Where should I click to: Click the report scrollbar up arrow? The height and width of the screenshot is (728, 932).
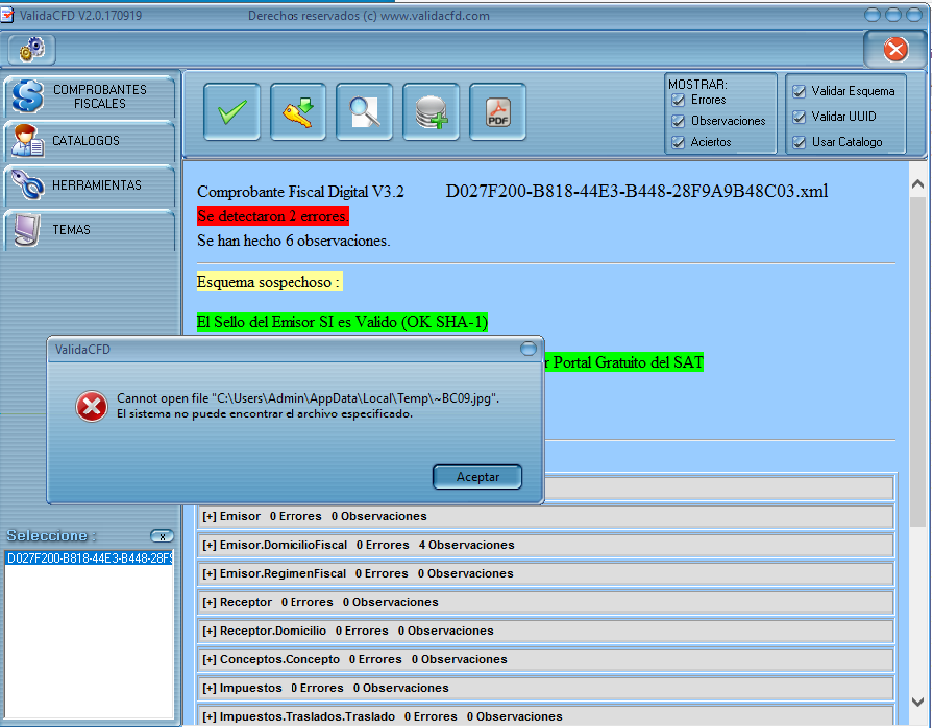point(917,184)
